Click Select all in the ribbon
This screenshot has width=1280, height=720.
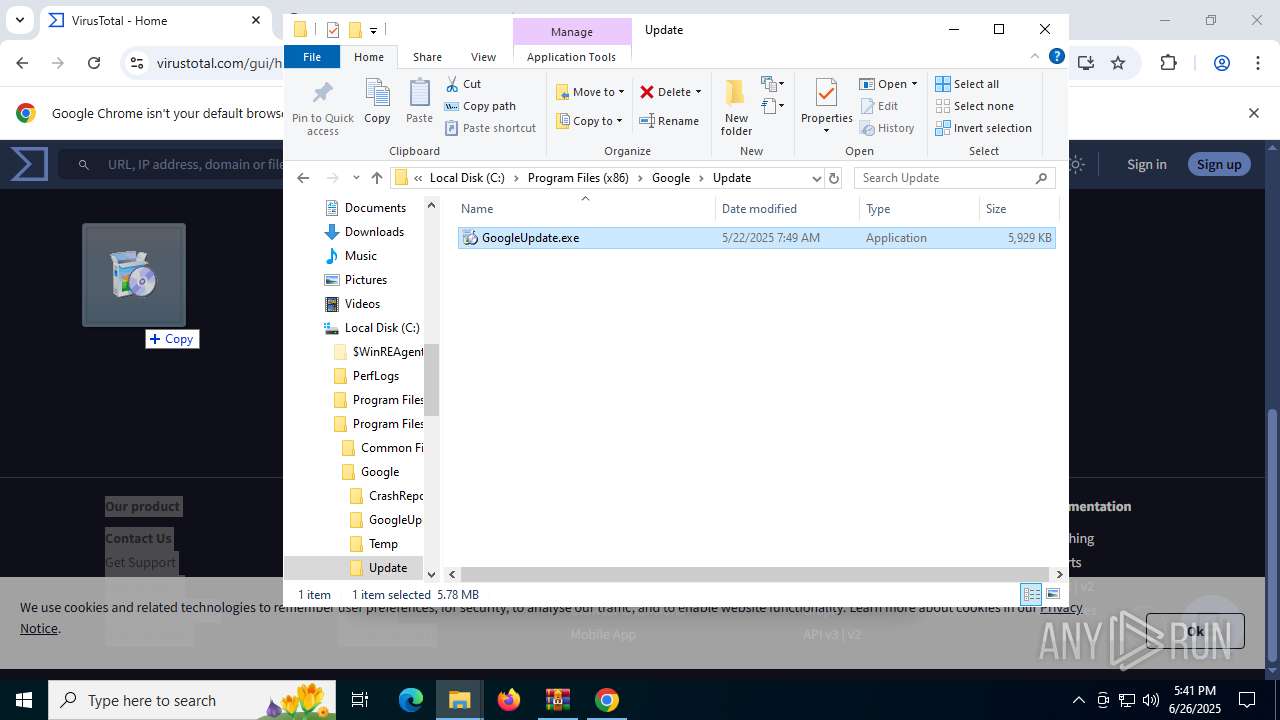pyautogui.click(x=967, y=84)
